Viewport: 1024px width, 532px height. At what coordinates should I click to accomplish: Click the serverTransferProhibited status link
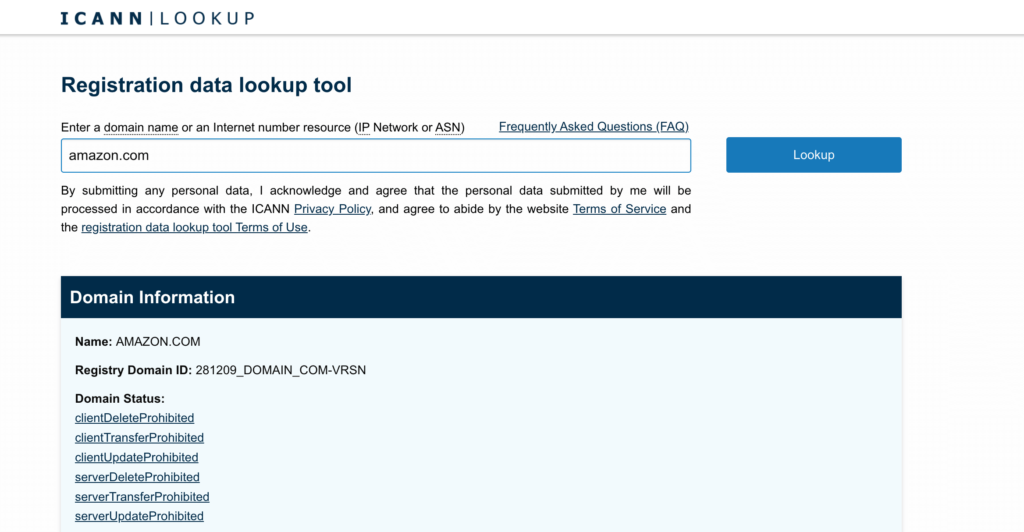pyautogui.click(x=142, y=496)
